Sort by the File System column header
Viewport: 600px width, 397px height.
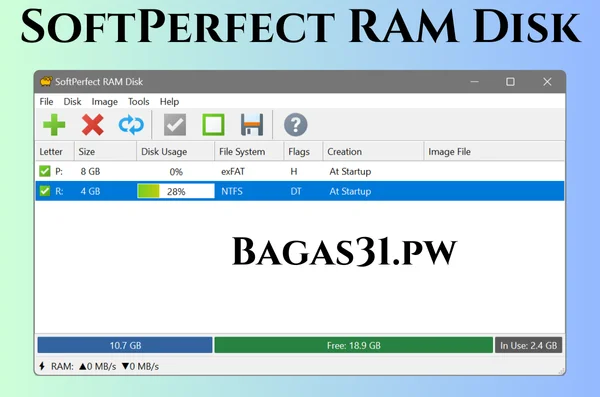249,152
